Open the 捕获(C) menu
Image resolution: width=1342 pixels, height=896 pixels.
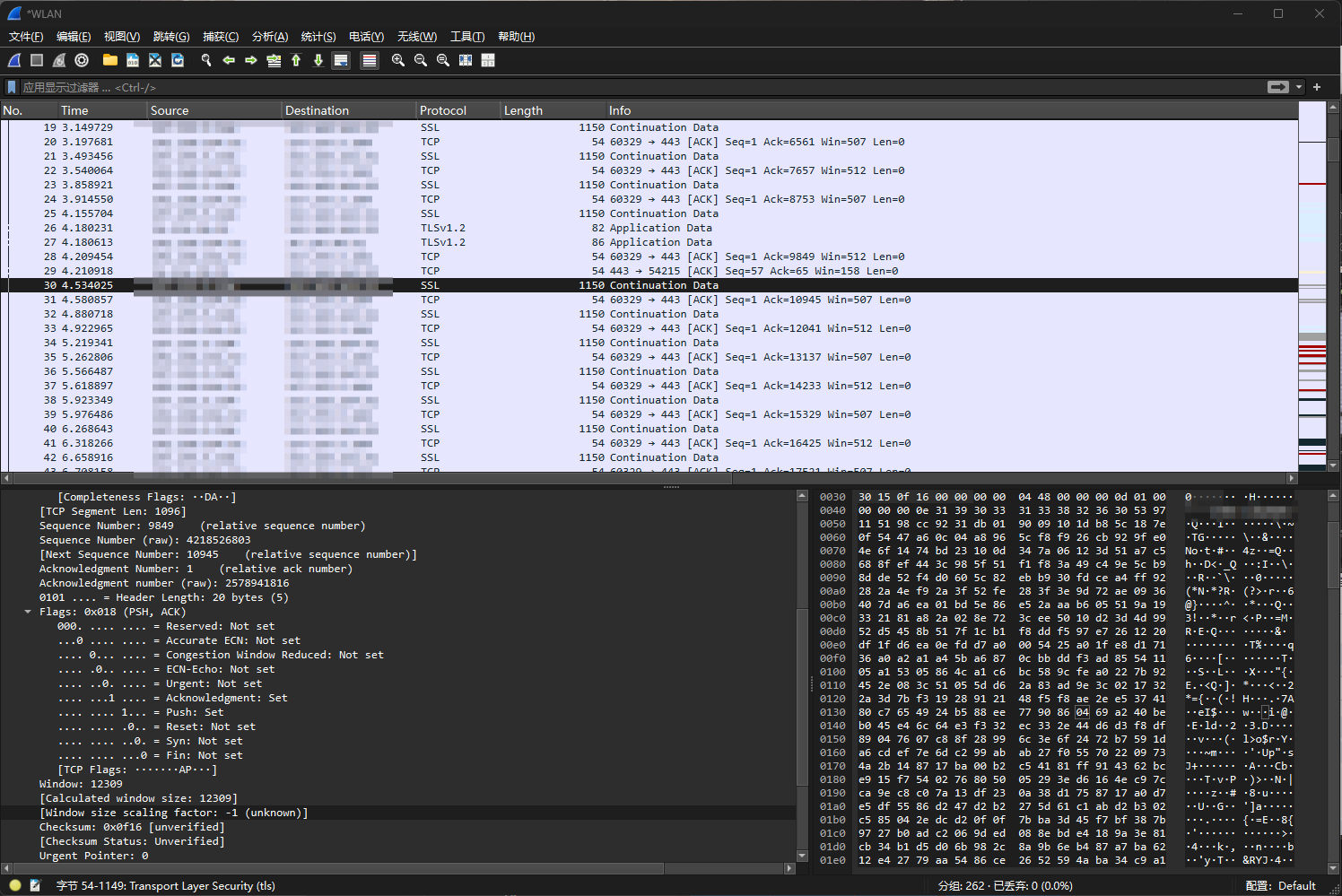pyautogui.click(x=221, y=37)
